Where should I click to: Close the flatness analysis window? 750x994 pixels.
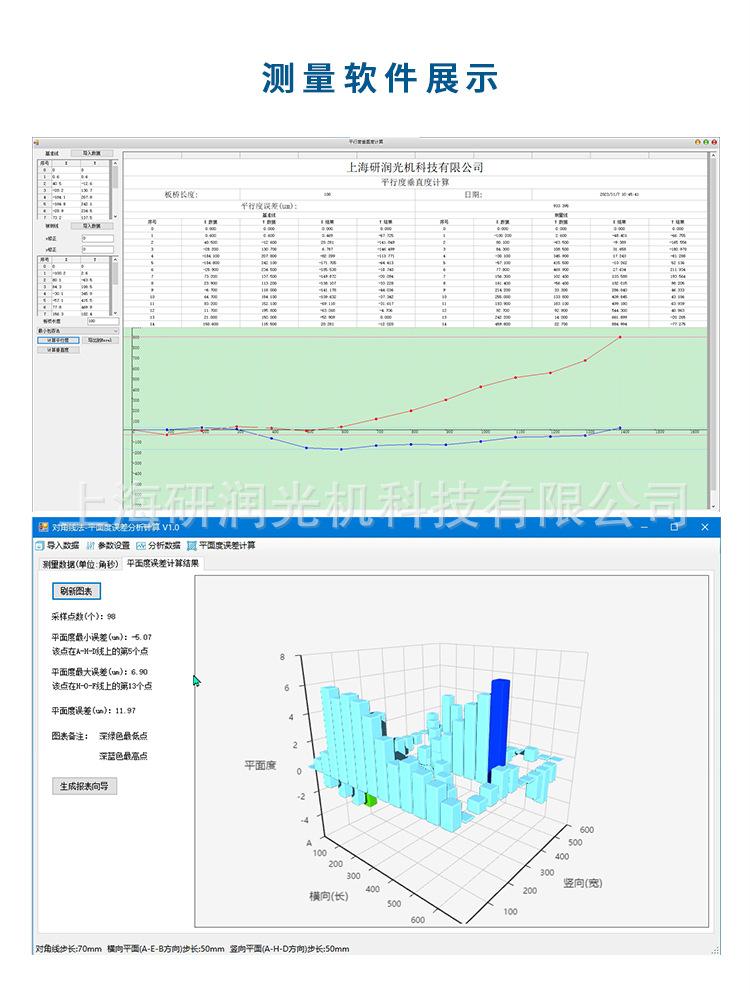[704, 526]
